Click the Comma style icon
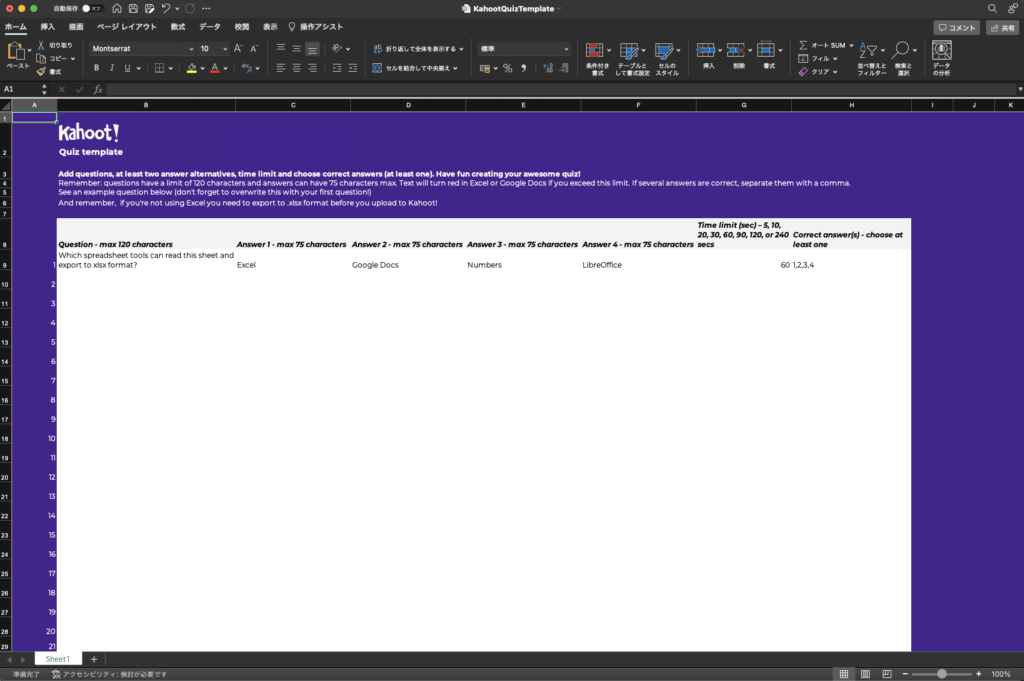Image resolution: width=1024 pixels, height=681 pixels. pos(524,68)
